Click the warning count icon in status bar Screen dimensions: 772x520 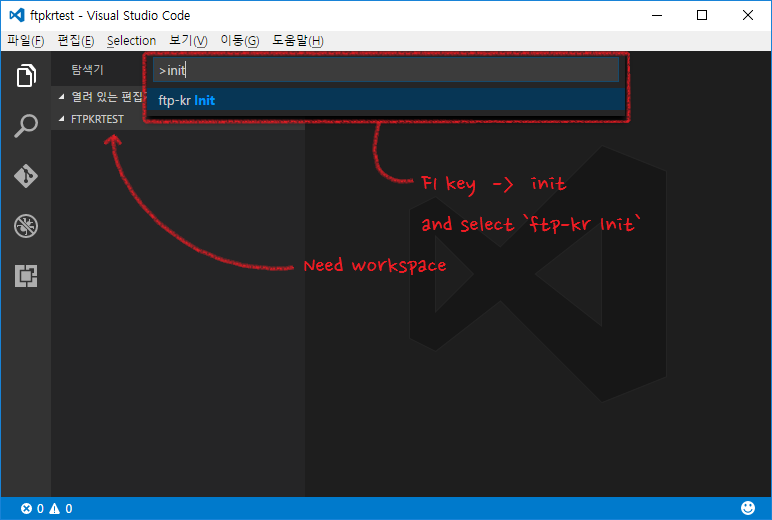click(55, 509)
